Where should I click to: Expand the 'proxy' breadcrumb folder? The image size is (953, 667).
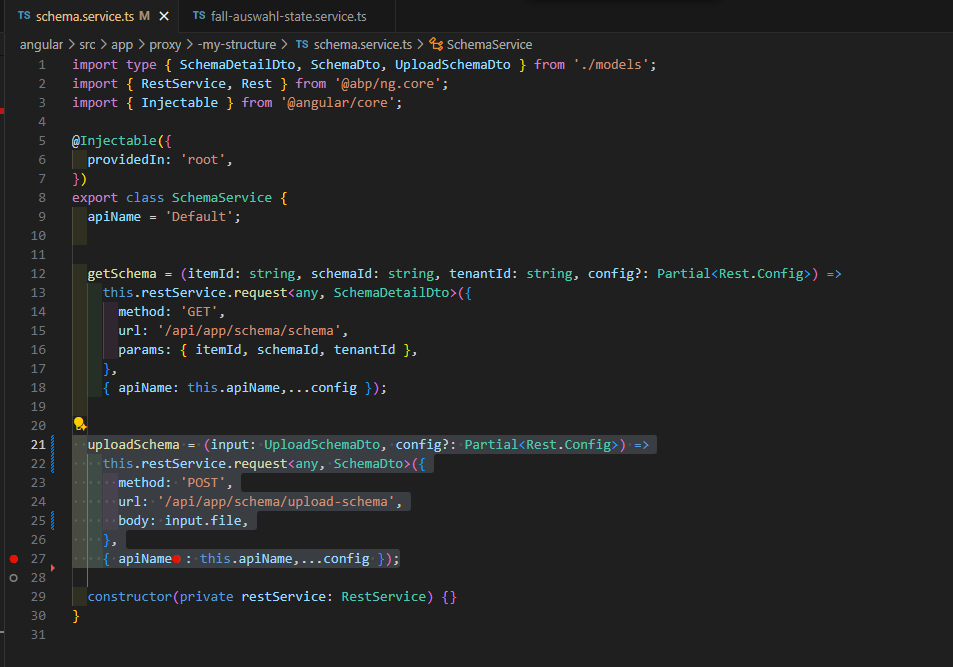tap(165, 45)
